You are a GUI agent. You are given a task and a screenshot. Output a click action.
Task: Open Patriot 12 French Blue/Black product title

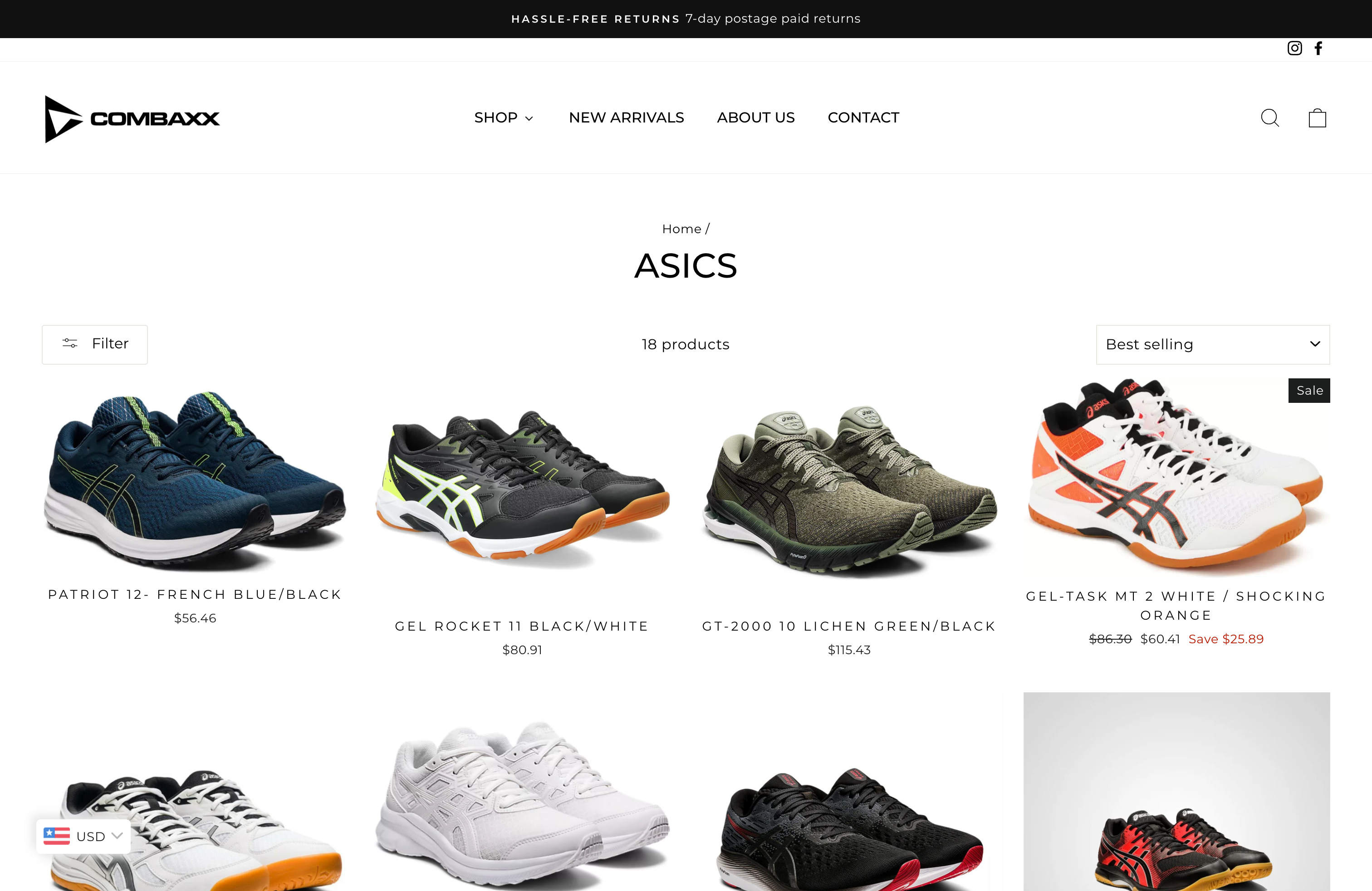pyautogui.click(x=195, y=595)
